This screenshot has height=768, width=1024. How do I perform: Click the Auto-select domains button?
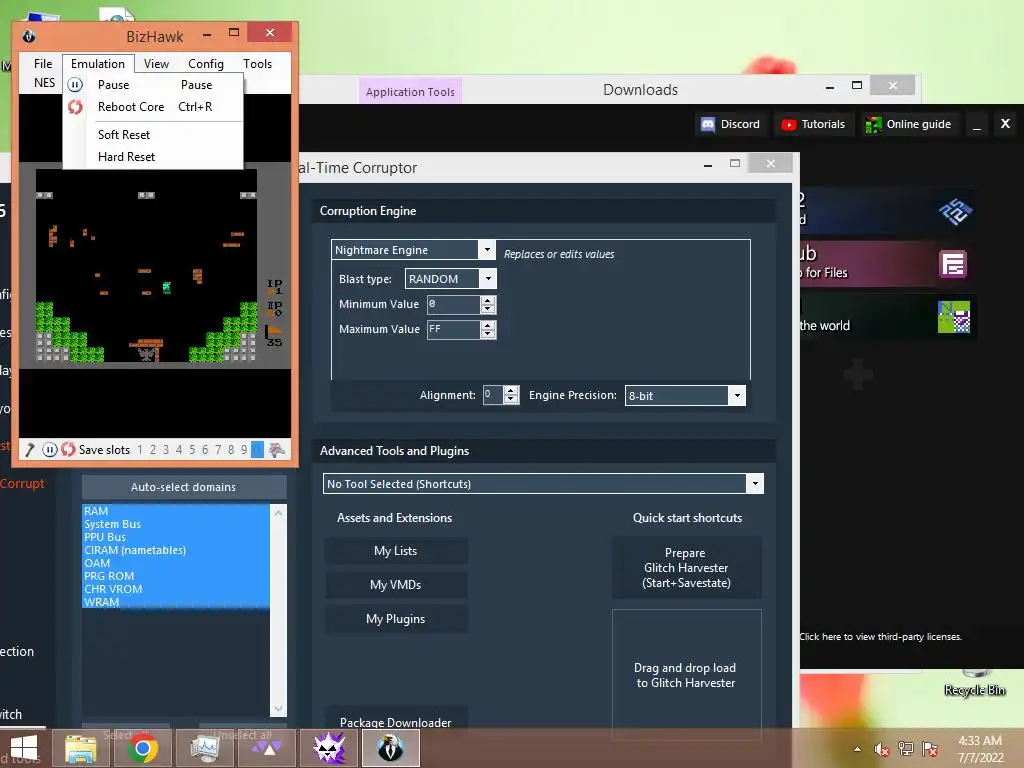pos(184,487)
